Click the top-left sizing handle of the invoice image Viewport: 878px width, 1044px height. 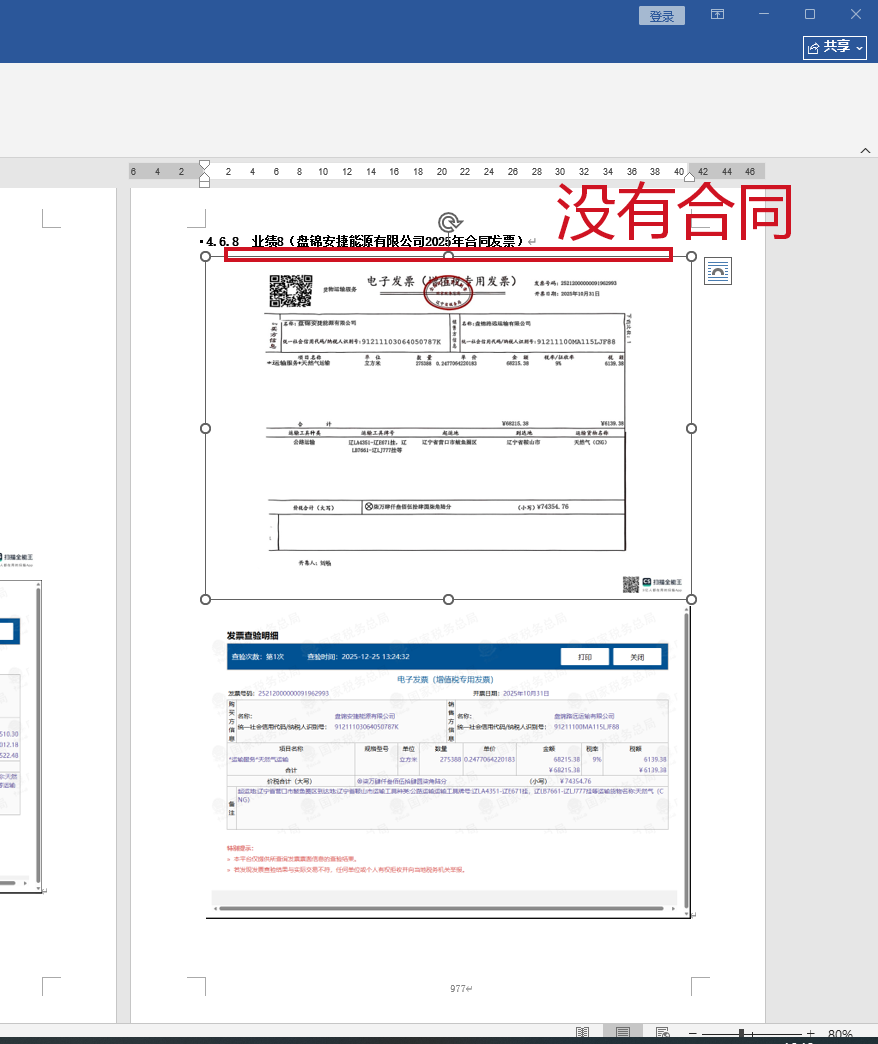click(206, 256)
